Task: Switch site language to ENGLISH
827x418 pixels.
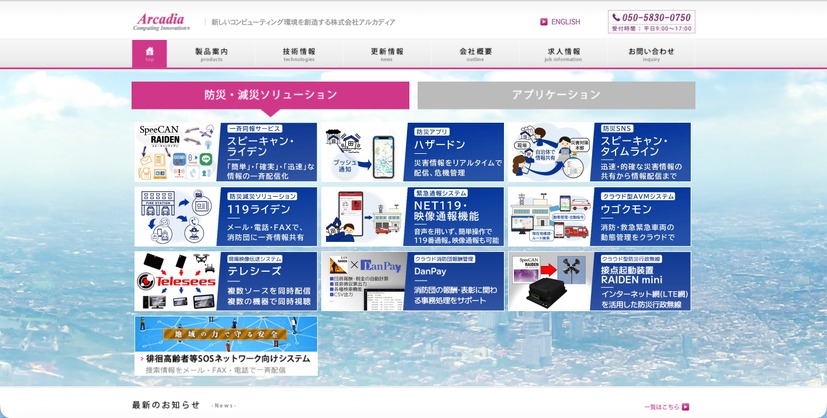Action: click(x=565, y=22)
